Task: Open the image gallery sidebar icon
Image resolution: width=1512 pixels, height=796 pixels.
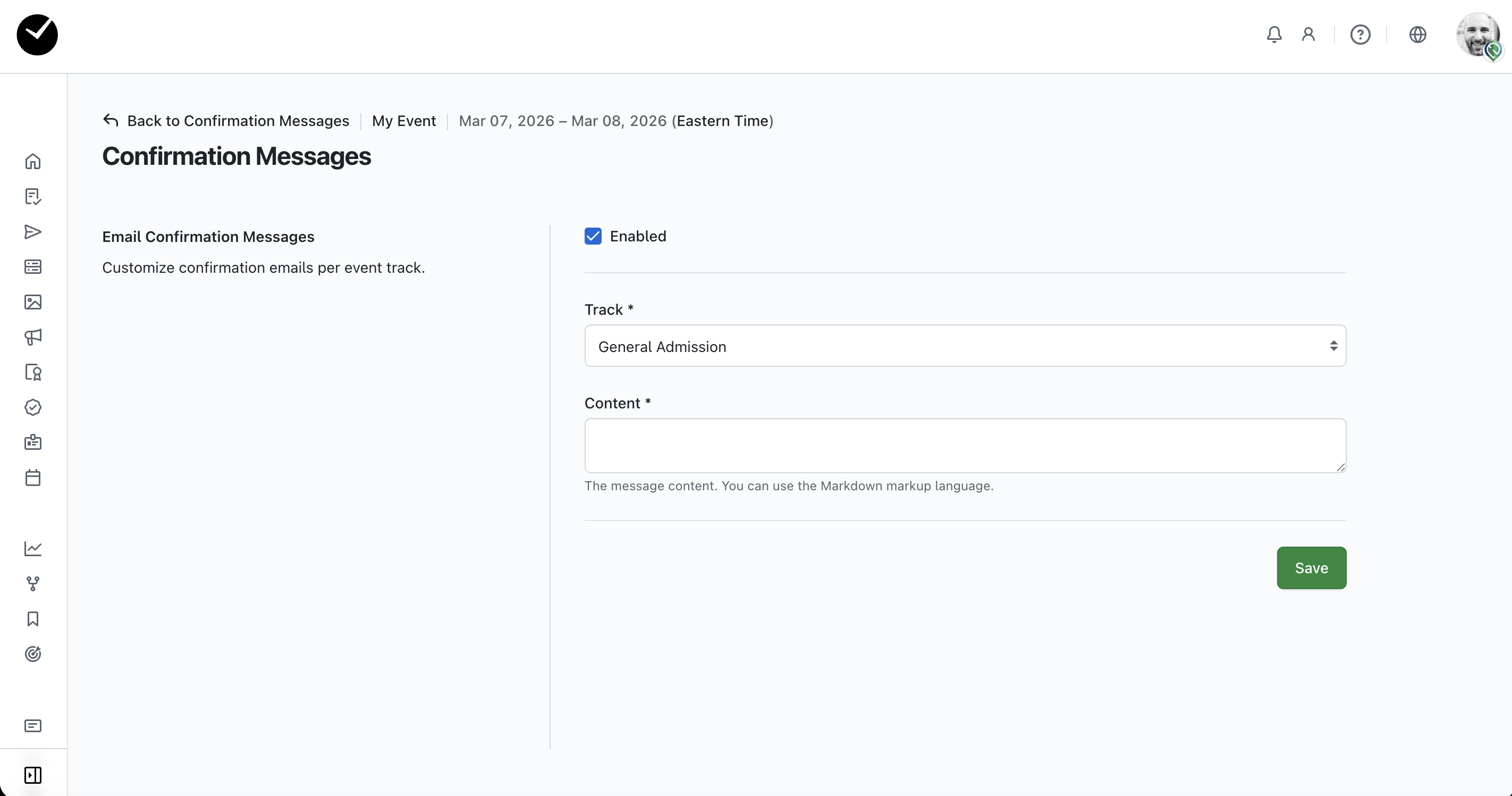Action: pos(33,302)
